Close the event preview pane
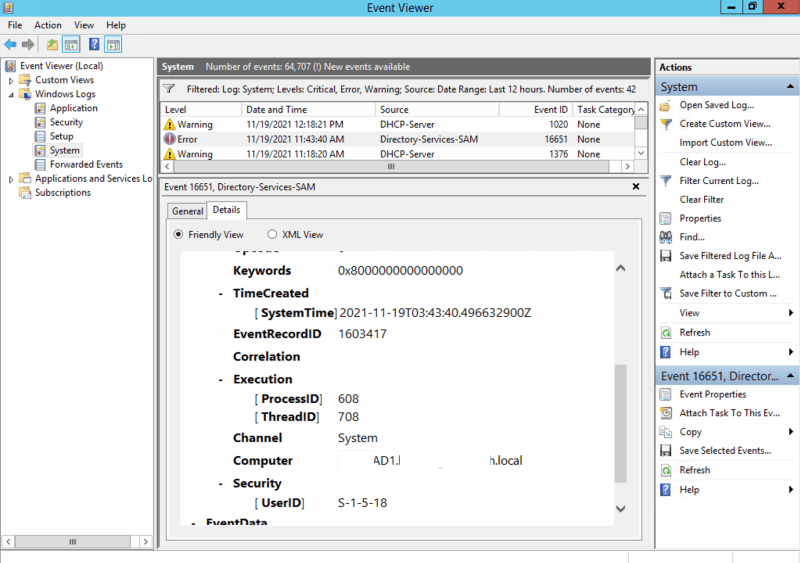The width and height of the screenshot is (800, 563). pos(636,187)
